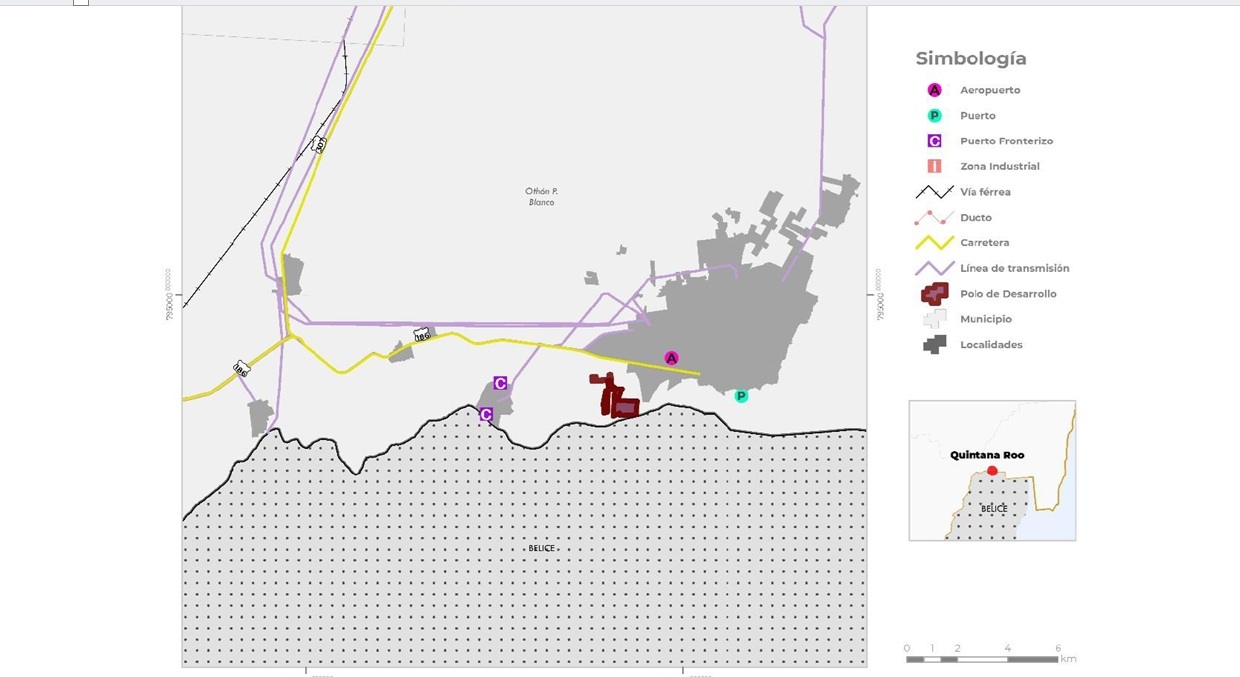Click the Municipio legend text label

coord(985,319)
